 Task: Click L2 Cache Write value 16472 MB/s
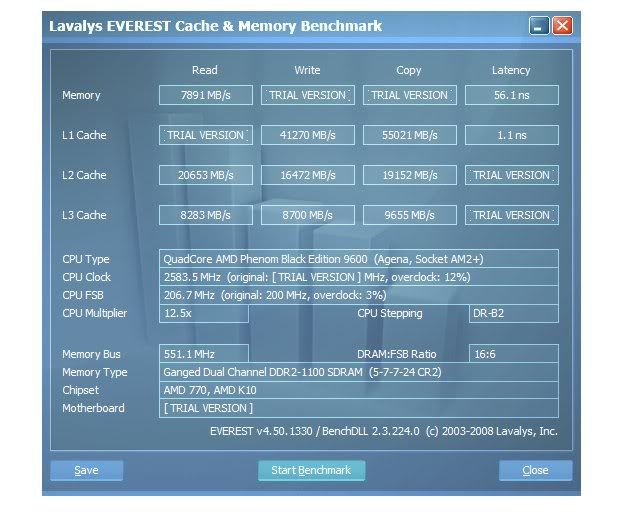click(308, 175)
